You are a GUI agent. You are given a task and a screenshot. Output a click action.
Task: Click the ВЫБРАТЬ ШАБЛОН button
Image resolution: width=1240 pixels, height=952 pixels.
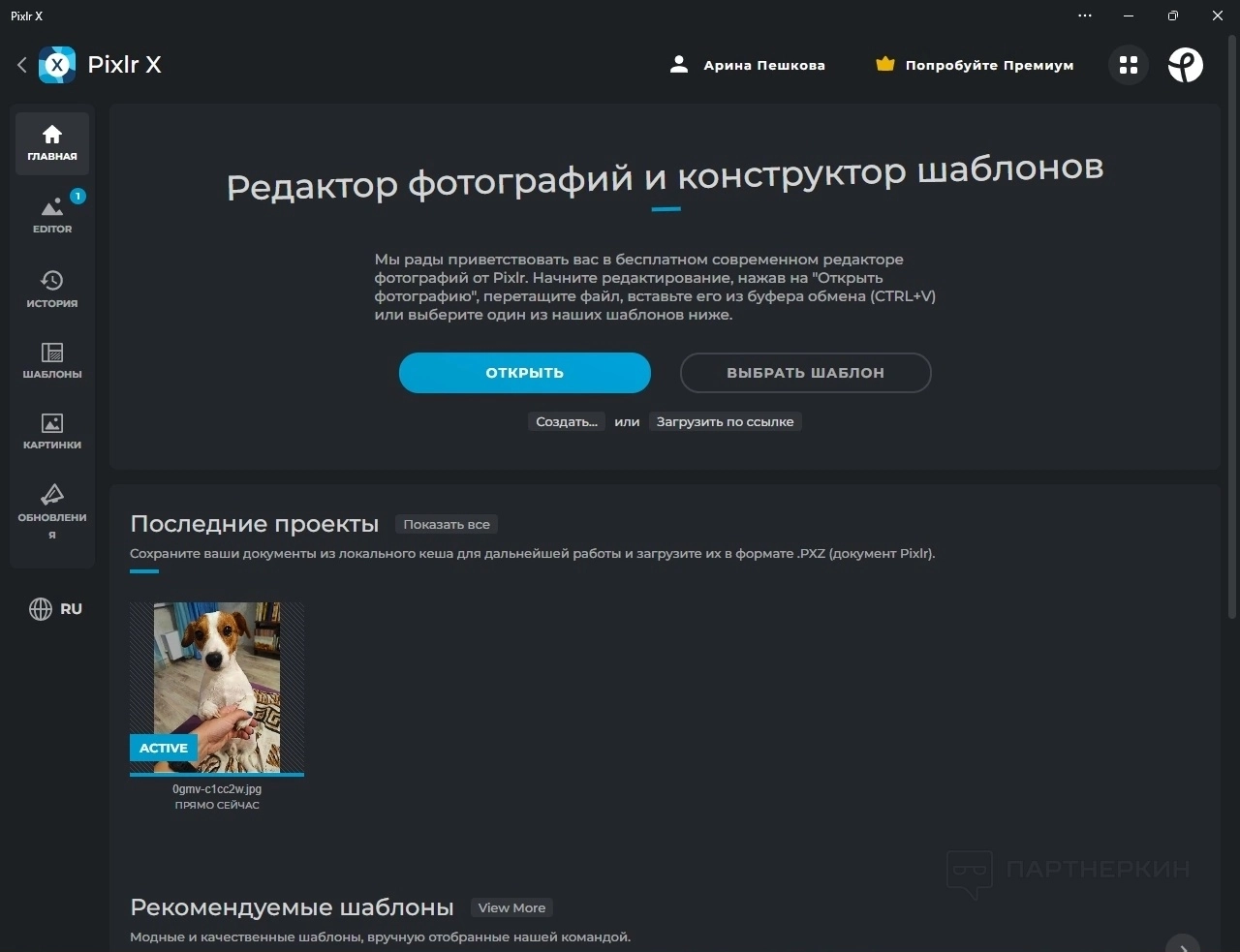click(806, 373)
